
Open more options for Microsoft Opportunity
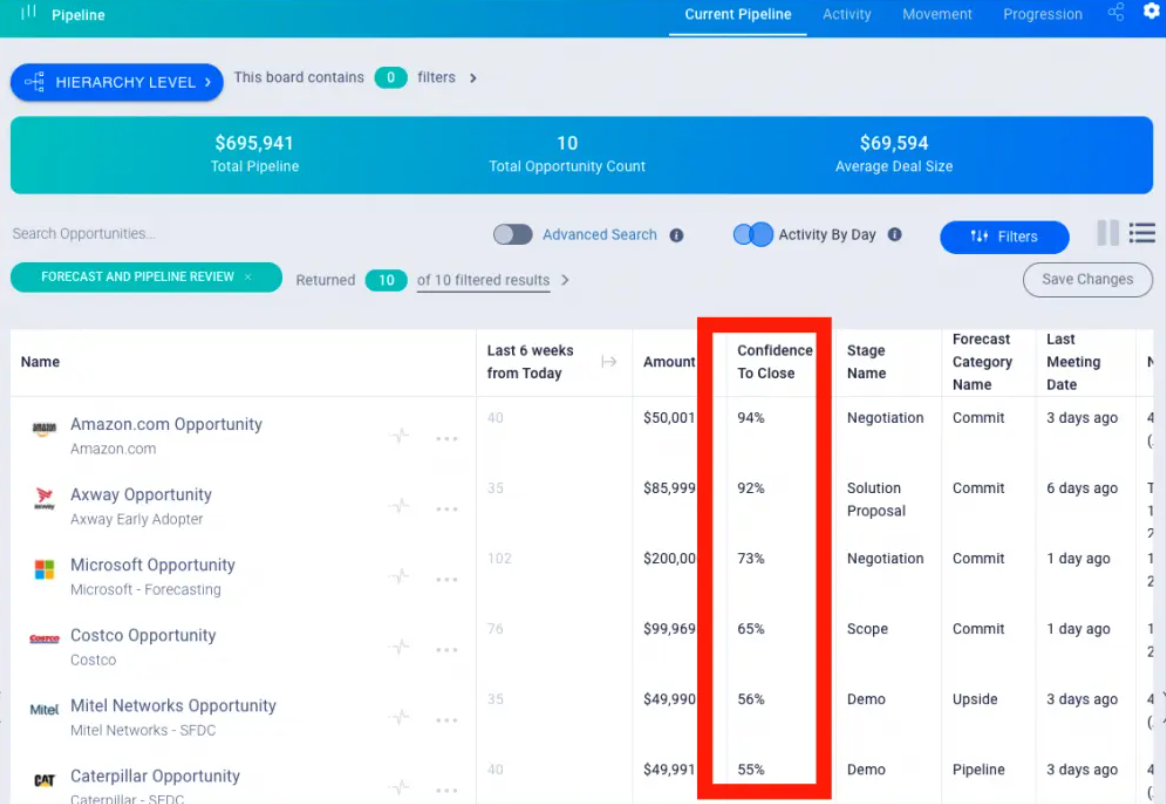446,579
